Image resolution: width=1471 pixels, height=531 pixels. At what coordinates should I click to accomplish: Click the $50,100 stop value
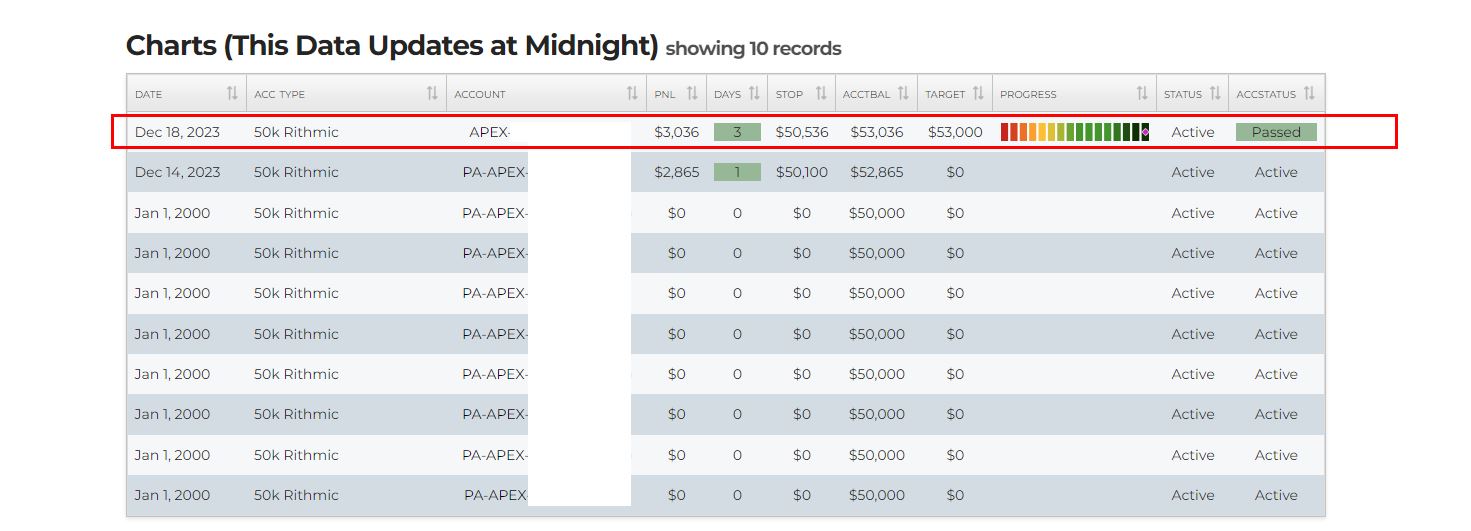pyautogui.click(x=802, y=172)
